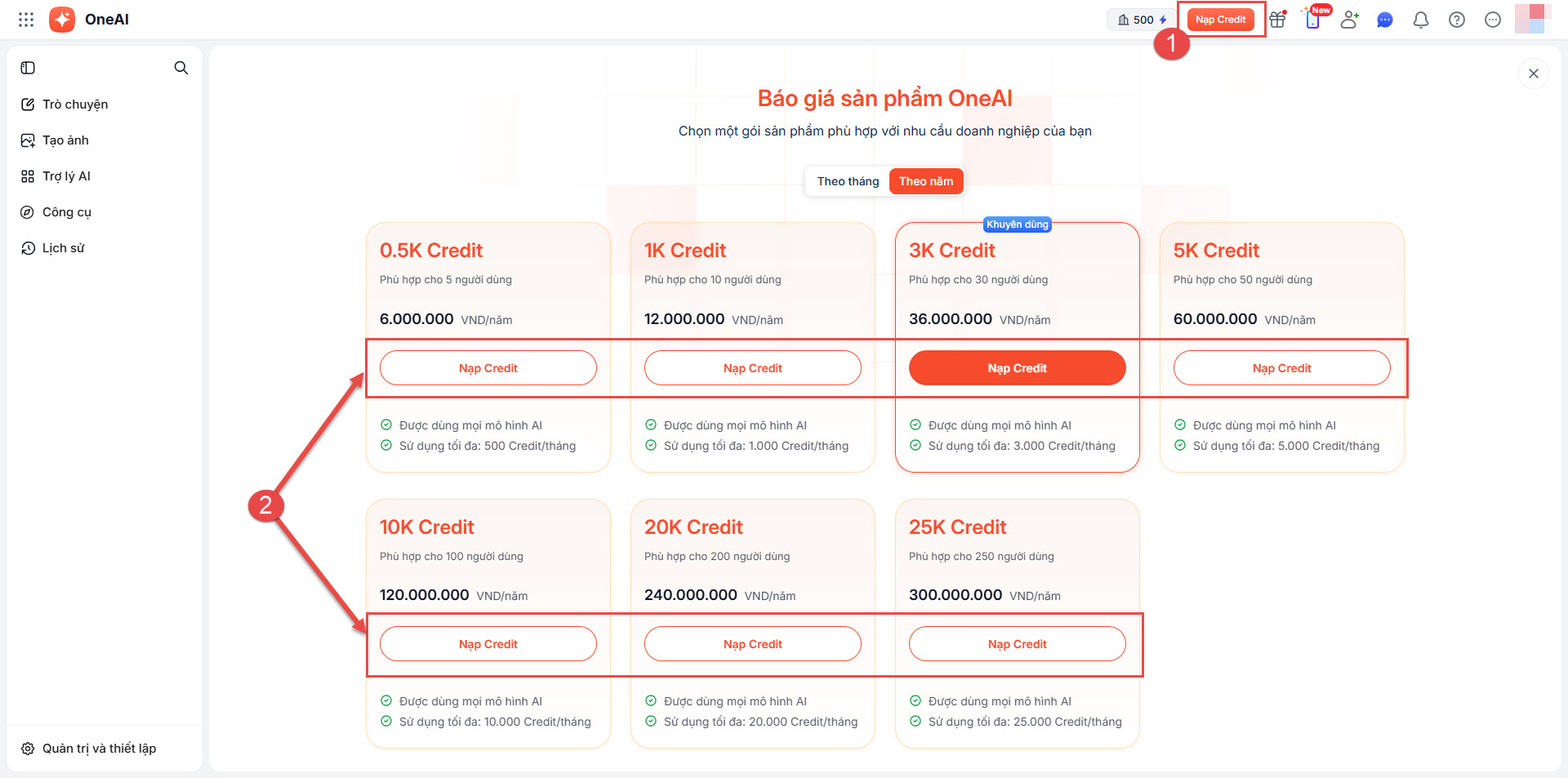Click the invite user icon

pos(1349,20)
